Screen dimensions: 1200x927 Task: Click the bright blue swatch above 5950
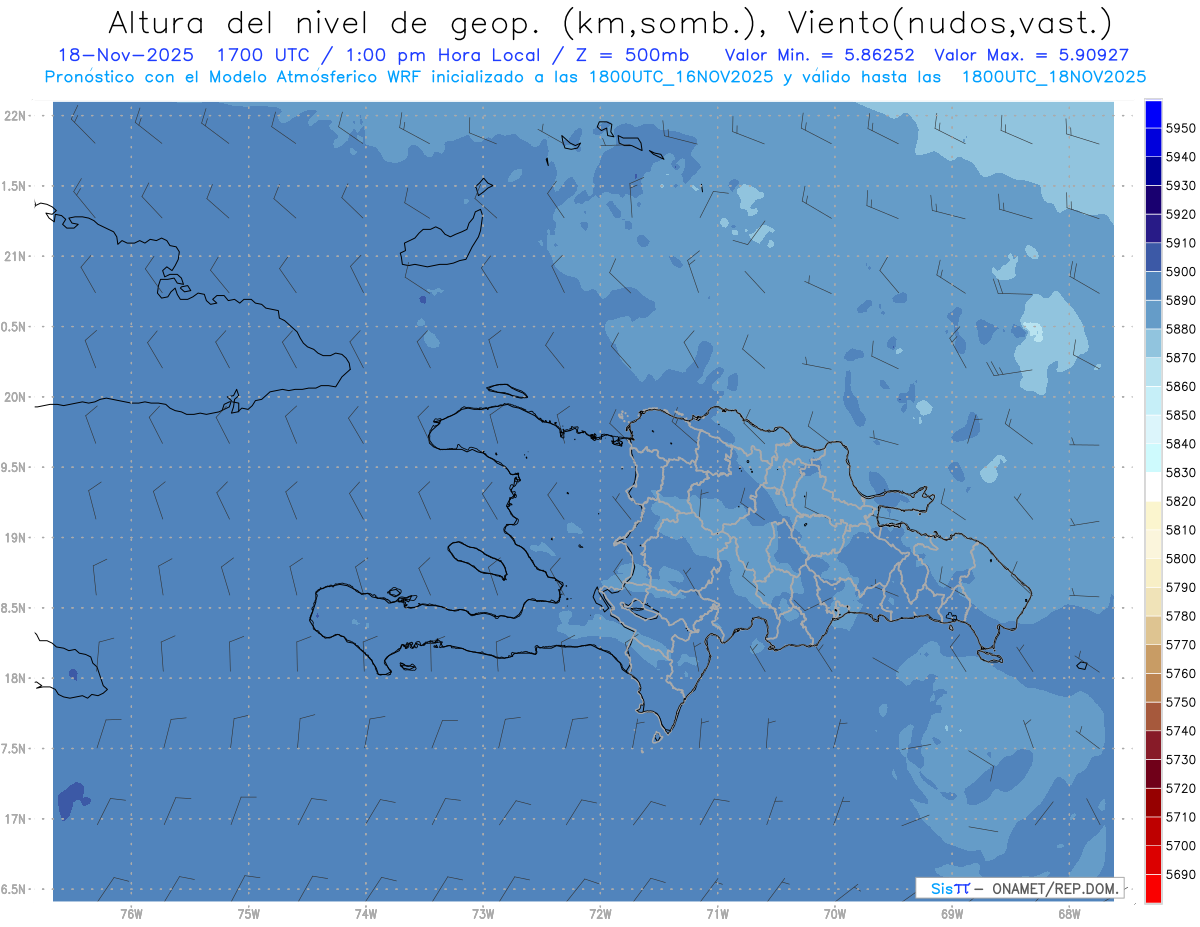(x=1153, y=114)
